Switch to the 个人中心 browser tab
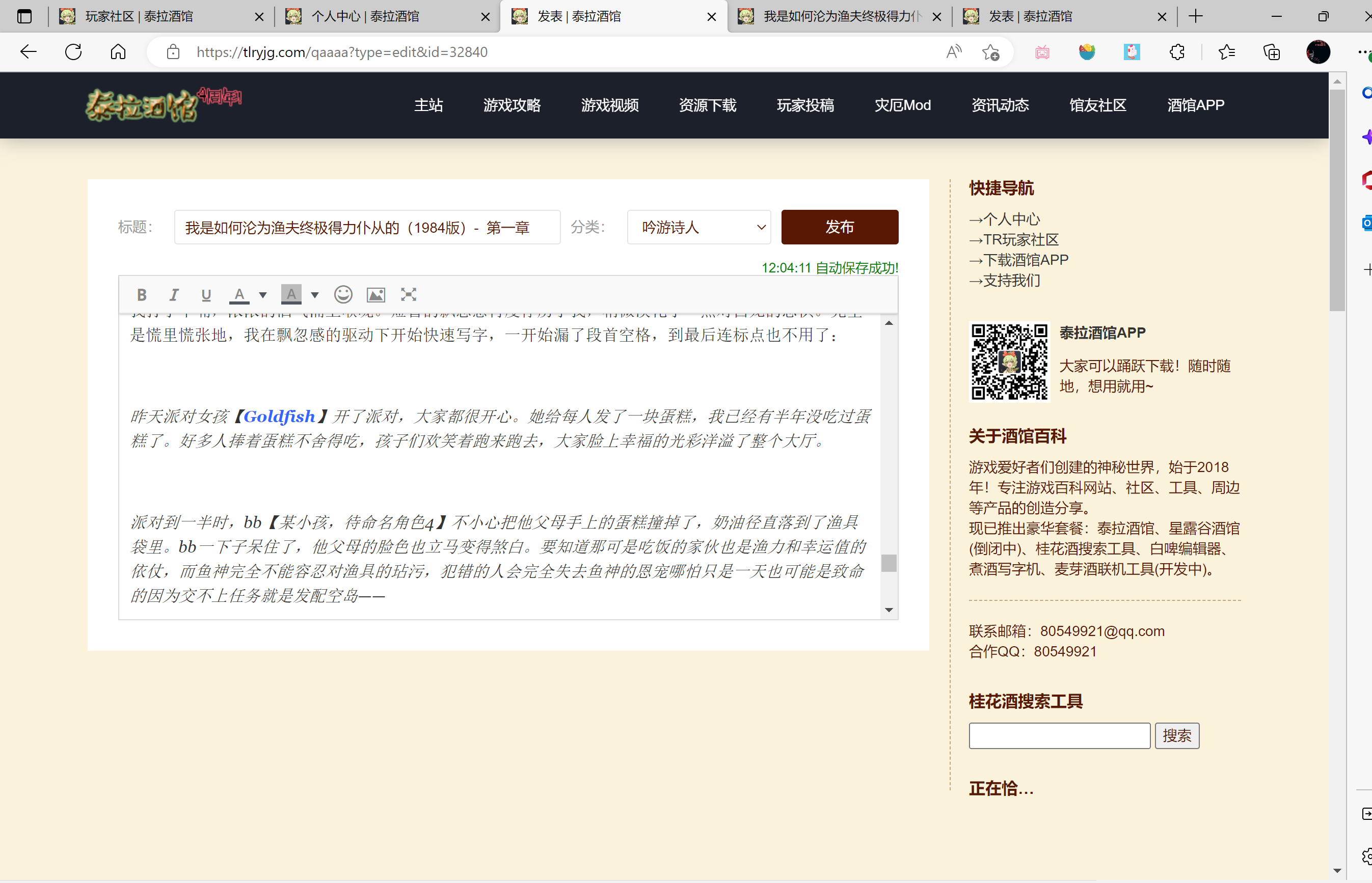The height and width of the screenshot is (883, 1372). point(365,17)
